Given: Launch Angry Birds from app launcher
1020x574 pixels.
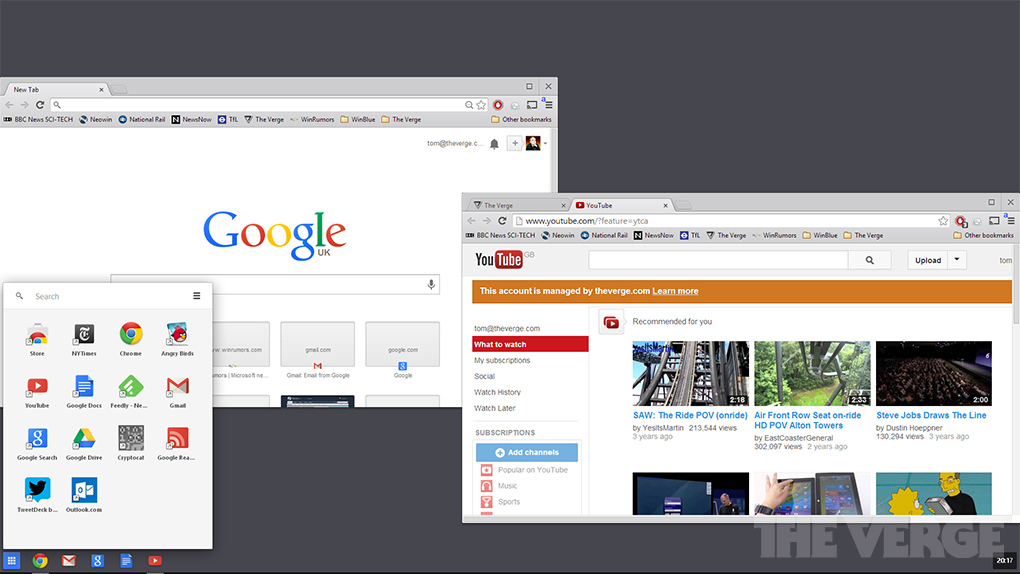Looking at the screenshot, I should click(x=177, y=338).
